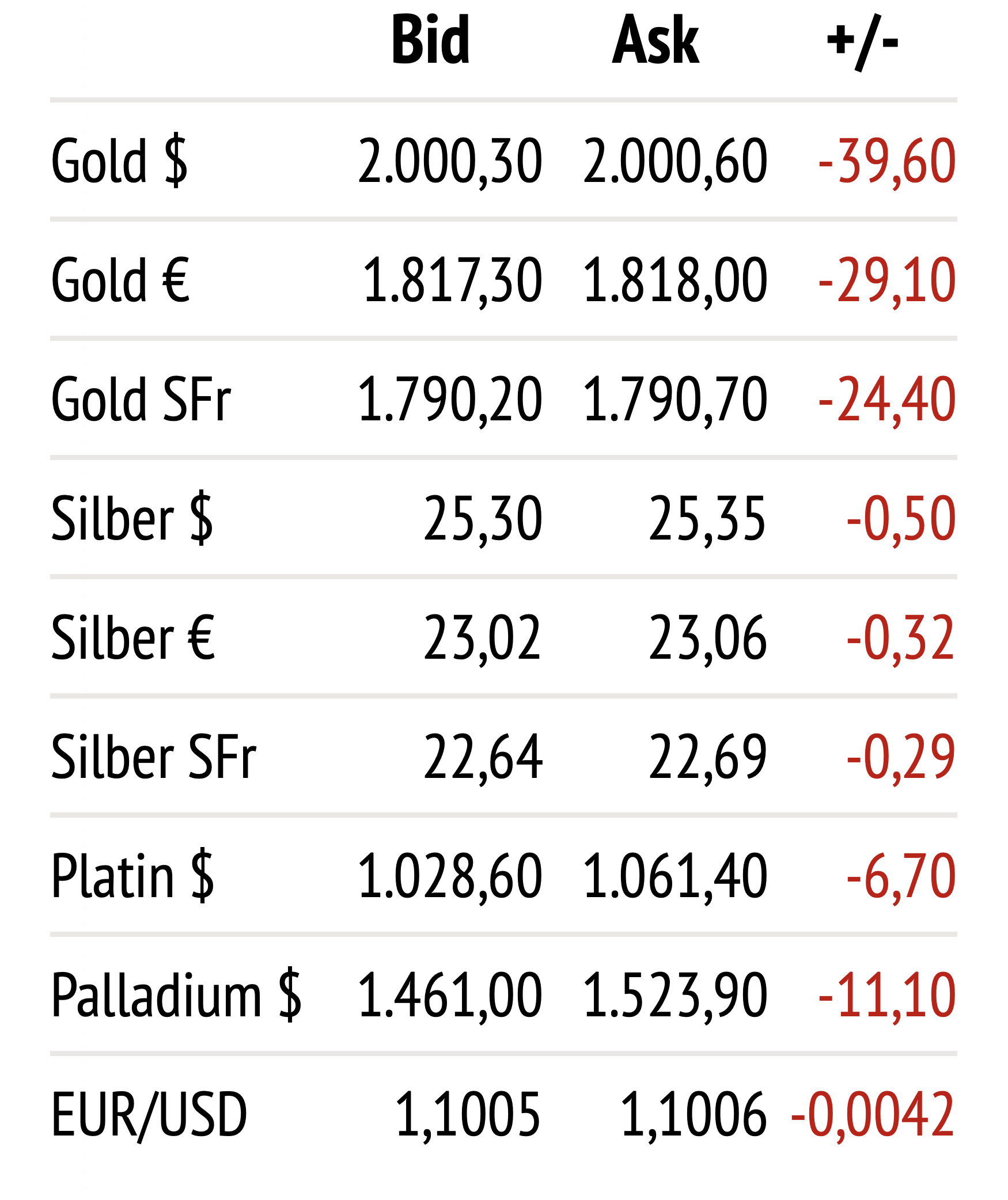Click the Gold € row label
1008x1200 pixels.
120,280
